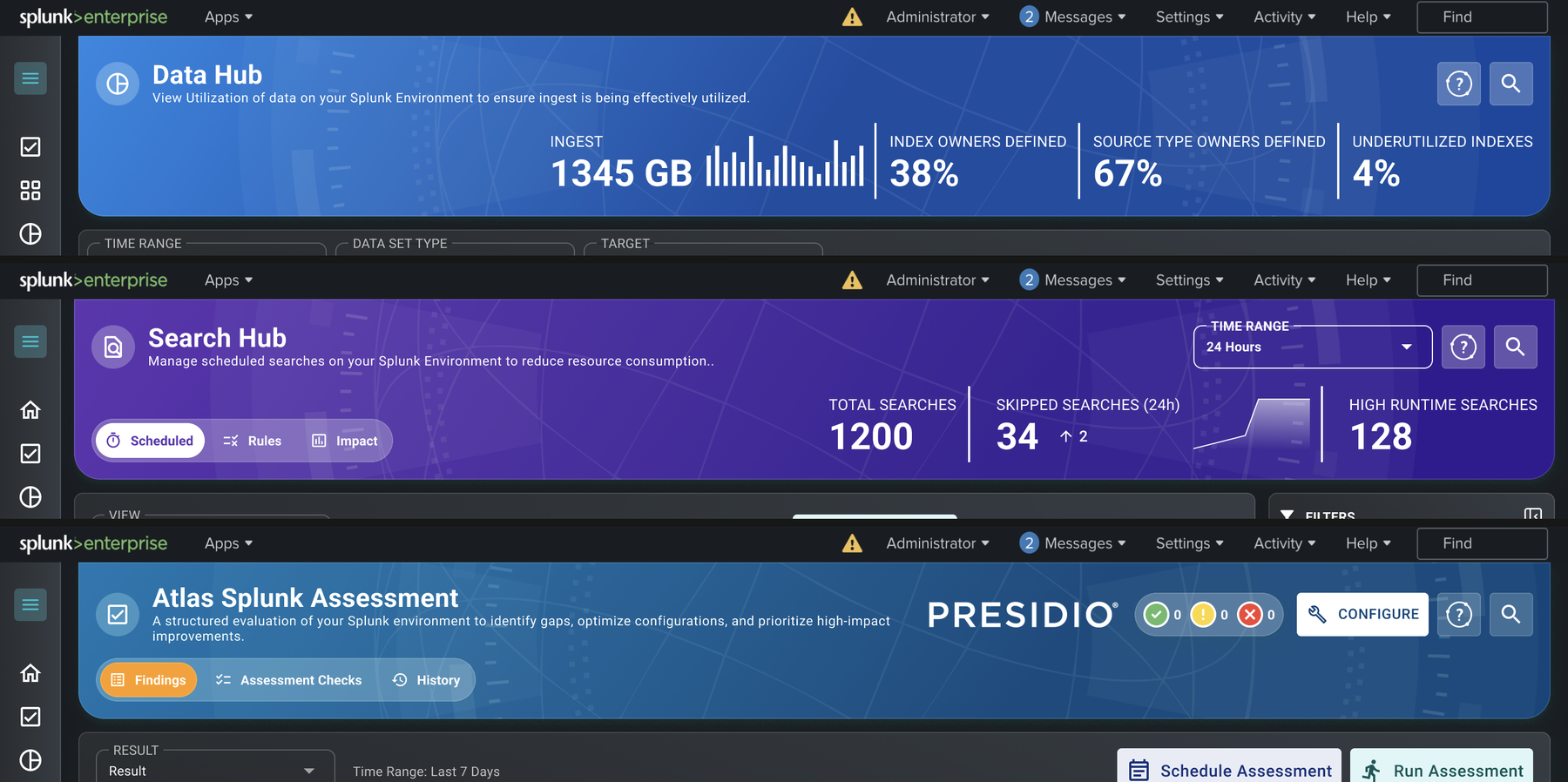The height and width of the screenshot is (782, 1568).
Task: Click the home sidebar icon in Search Hub view
Action: [30, 410]
